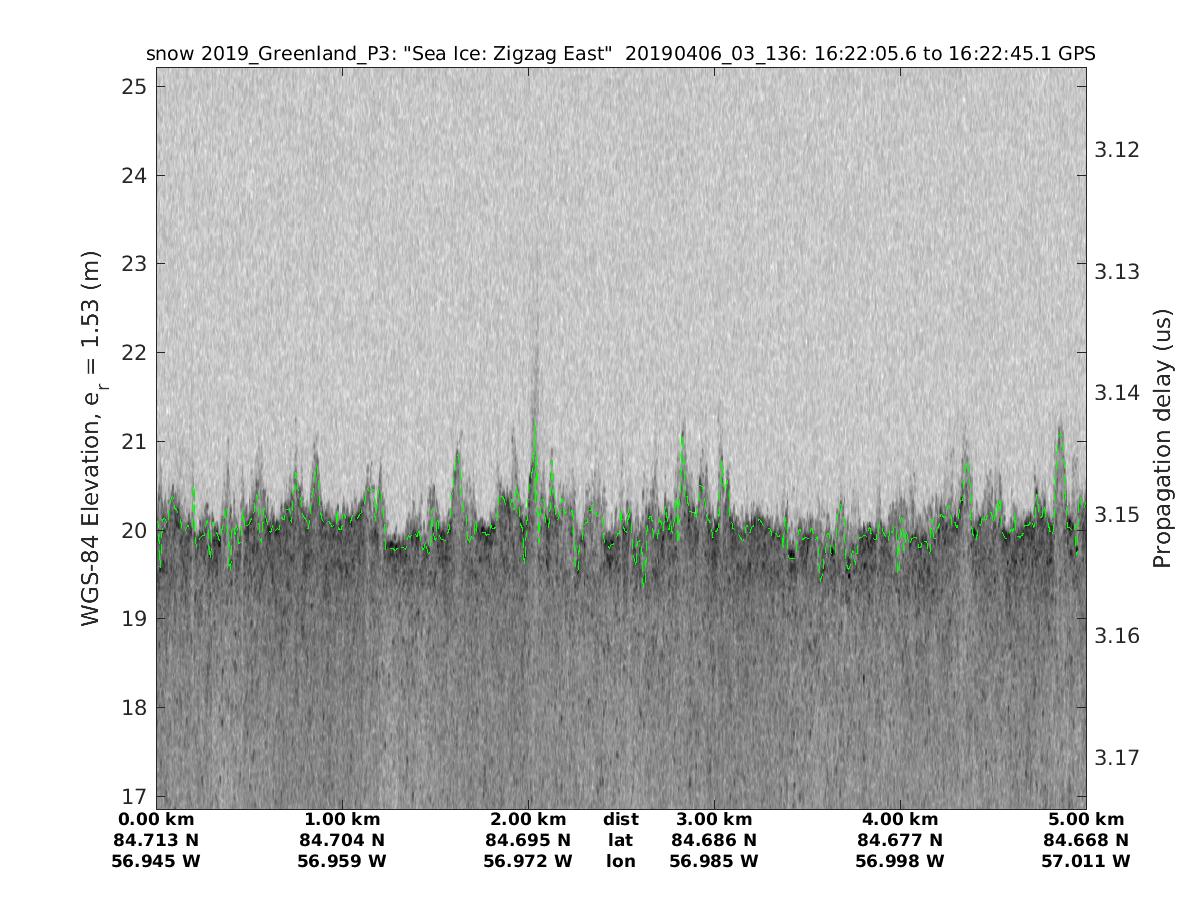Click the plot title text at top
This screenshot has width=1200, height=900.
click(x=620, y=54)
